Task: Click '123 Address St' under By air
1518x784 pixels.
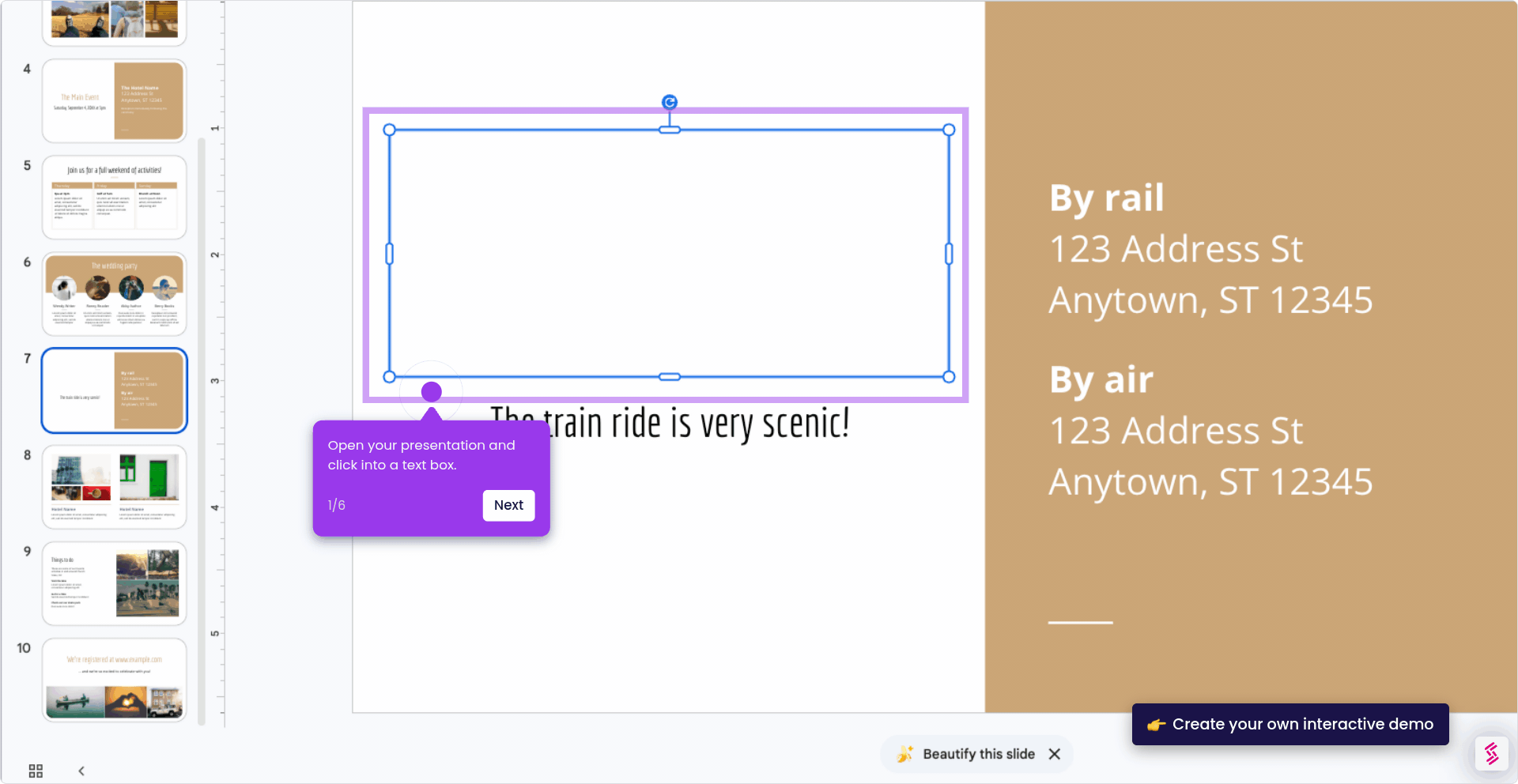Action: tap(1176, 431)
